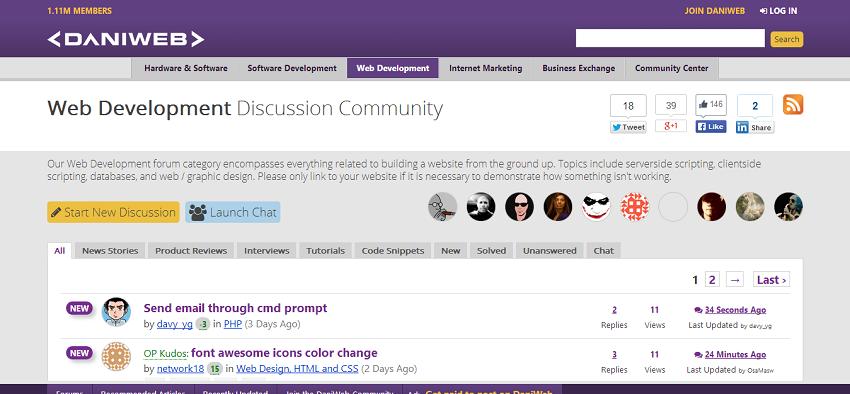Share page with the Tweet button
Image resolution: width=850 pixels, height=394 pixels.
[628, 127]
